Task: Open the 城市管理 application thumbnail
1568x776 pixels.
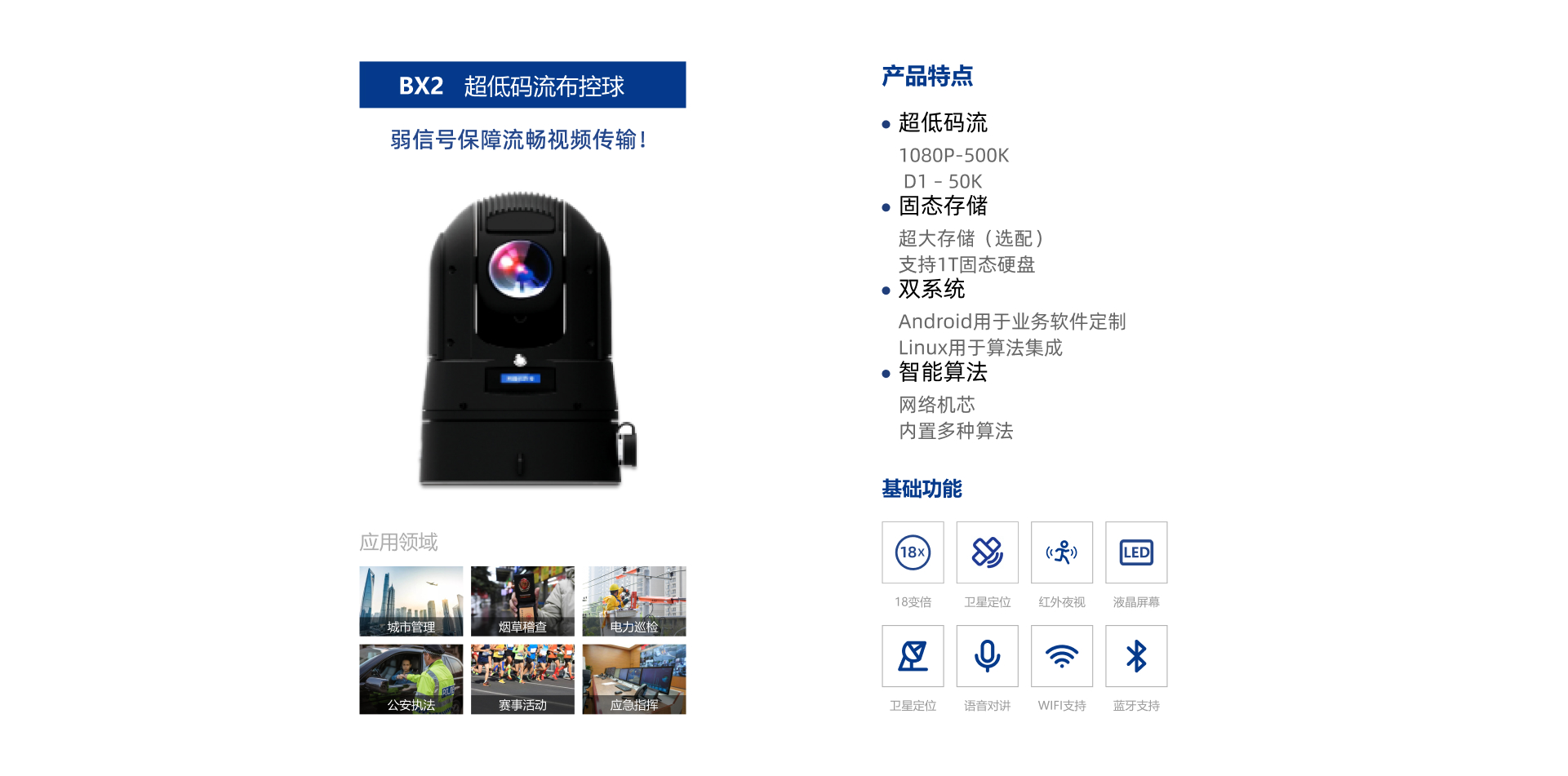Action: [411, 601]
